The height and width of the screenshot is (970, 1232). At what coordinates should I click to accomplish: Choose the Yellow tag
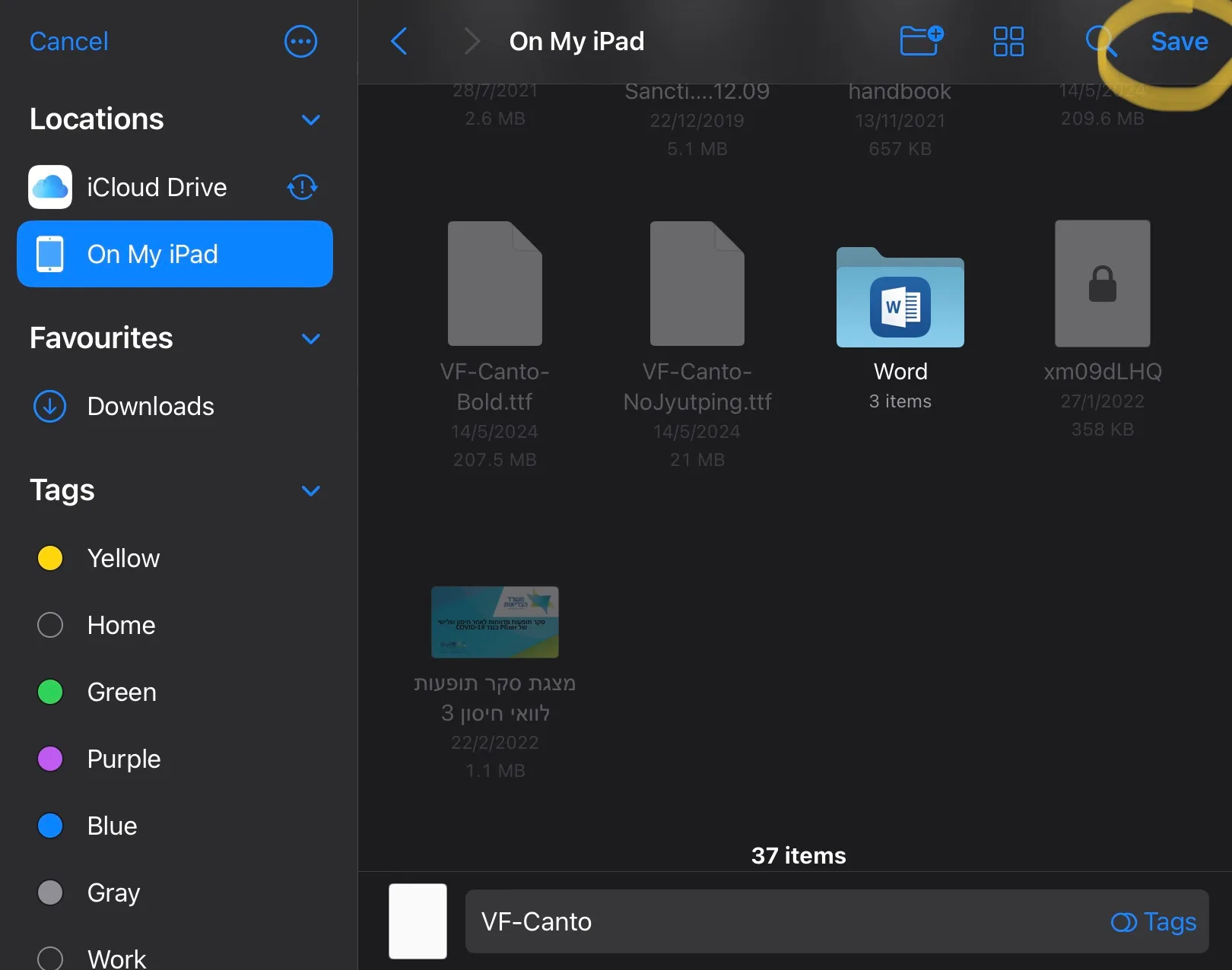[x=175, y=558]
